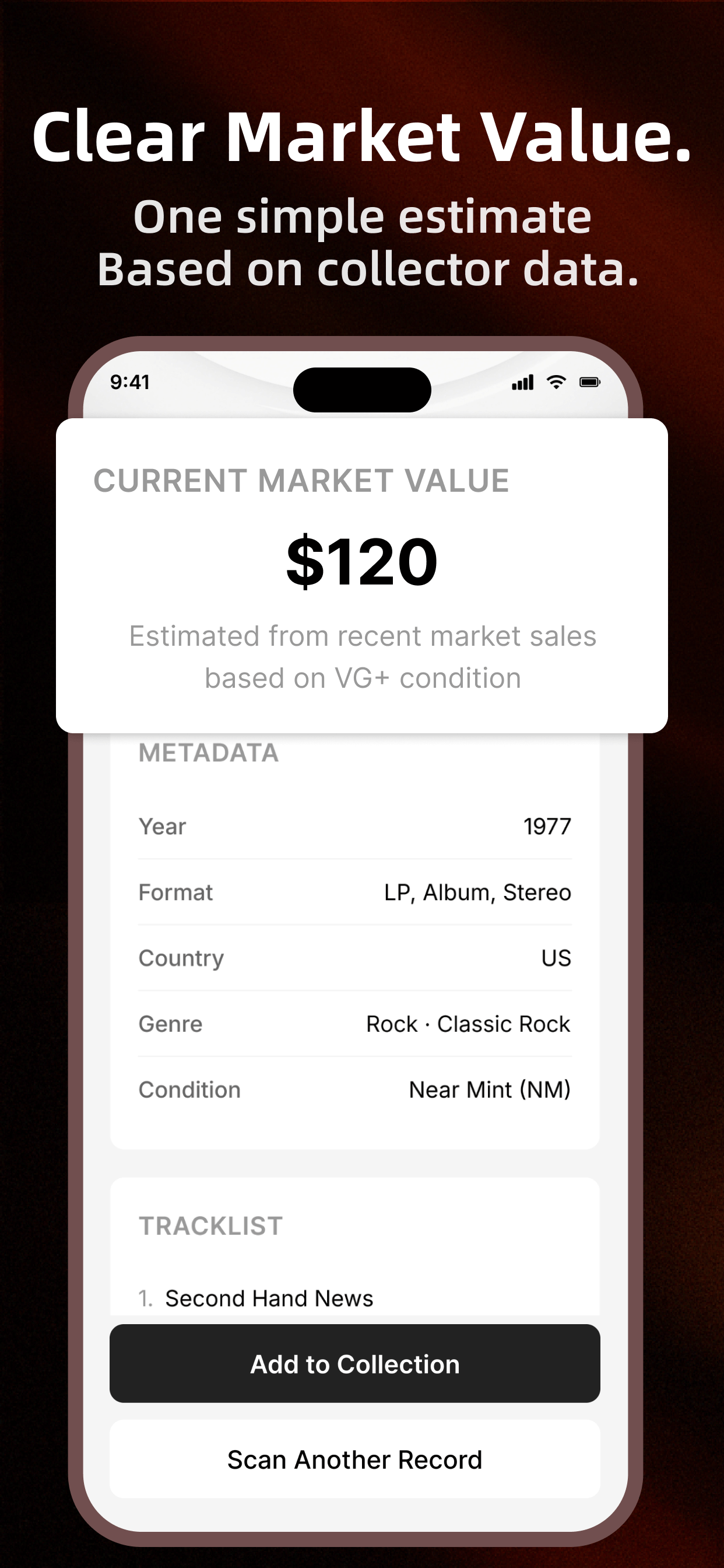
Task: Tap the Current Market Value heading
Action: click(301, 481)
